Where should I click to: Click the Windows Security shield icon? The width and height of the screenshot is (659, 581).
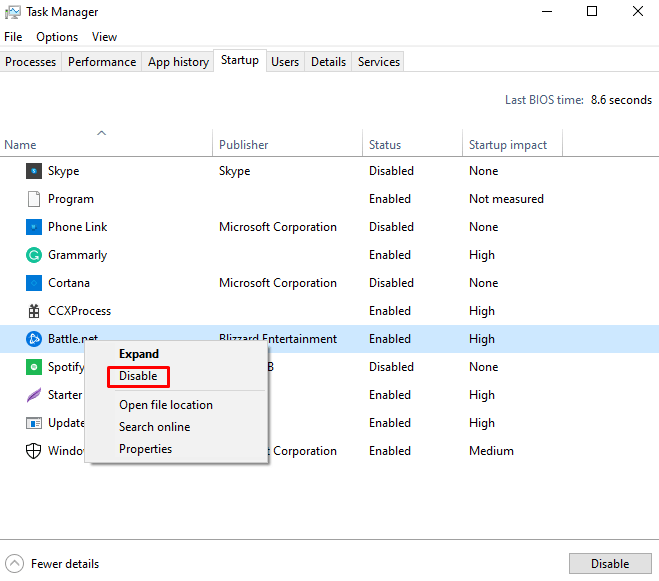tap(34, 451)
